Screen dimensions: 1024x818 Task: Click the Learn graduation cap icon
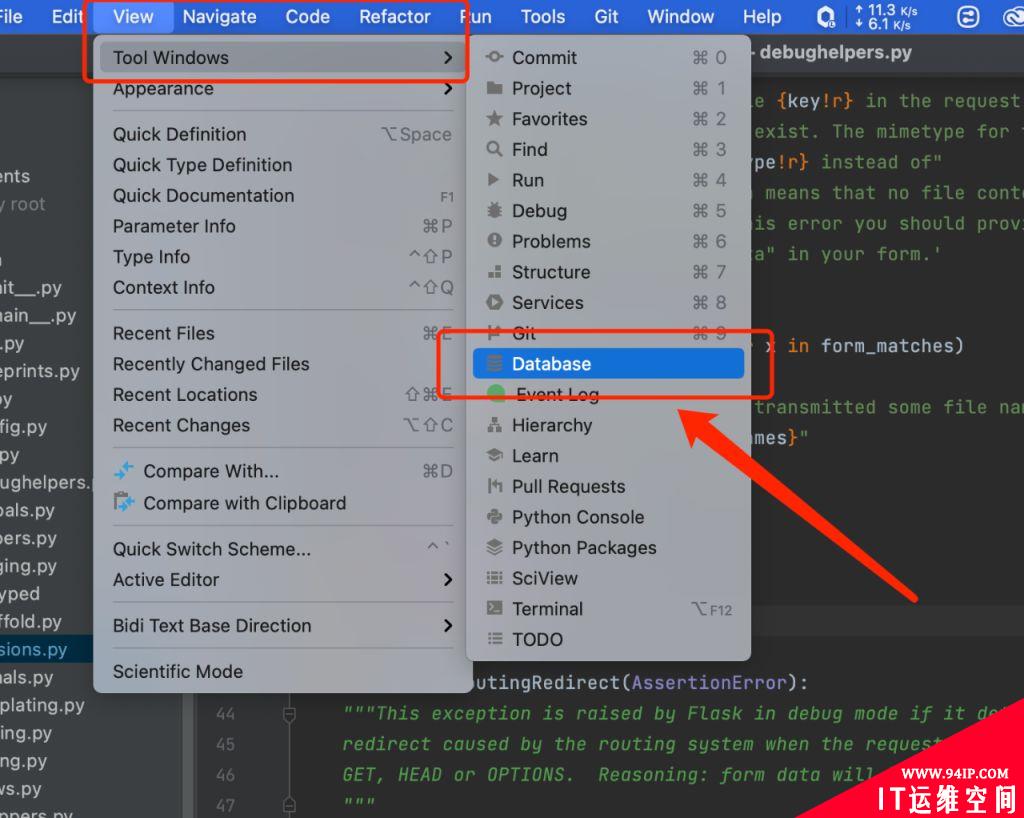point(494,456)
